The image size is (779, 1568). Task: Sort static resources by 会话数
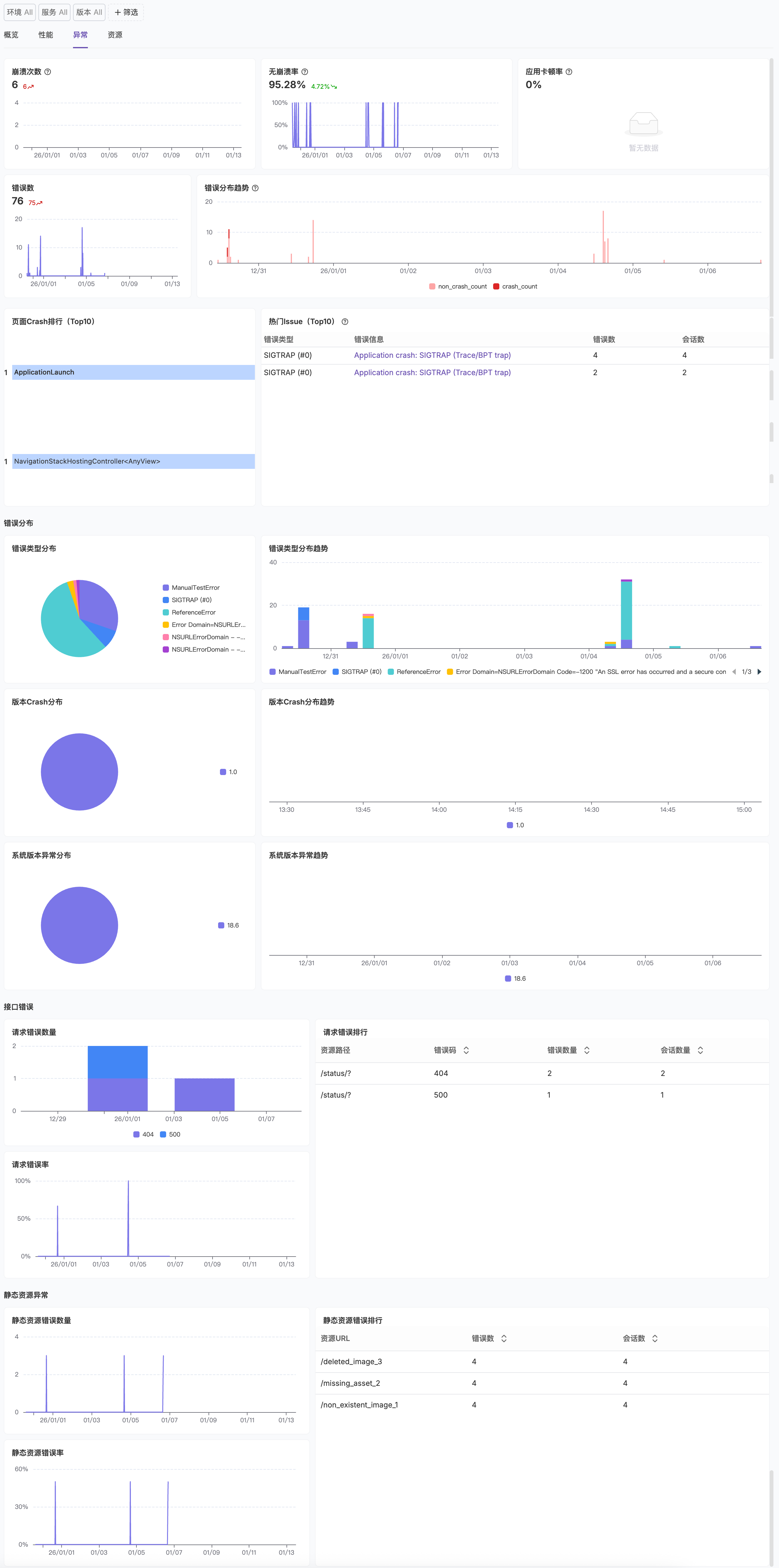click(x=655, y=1339)
